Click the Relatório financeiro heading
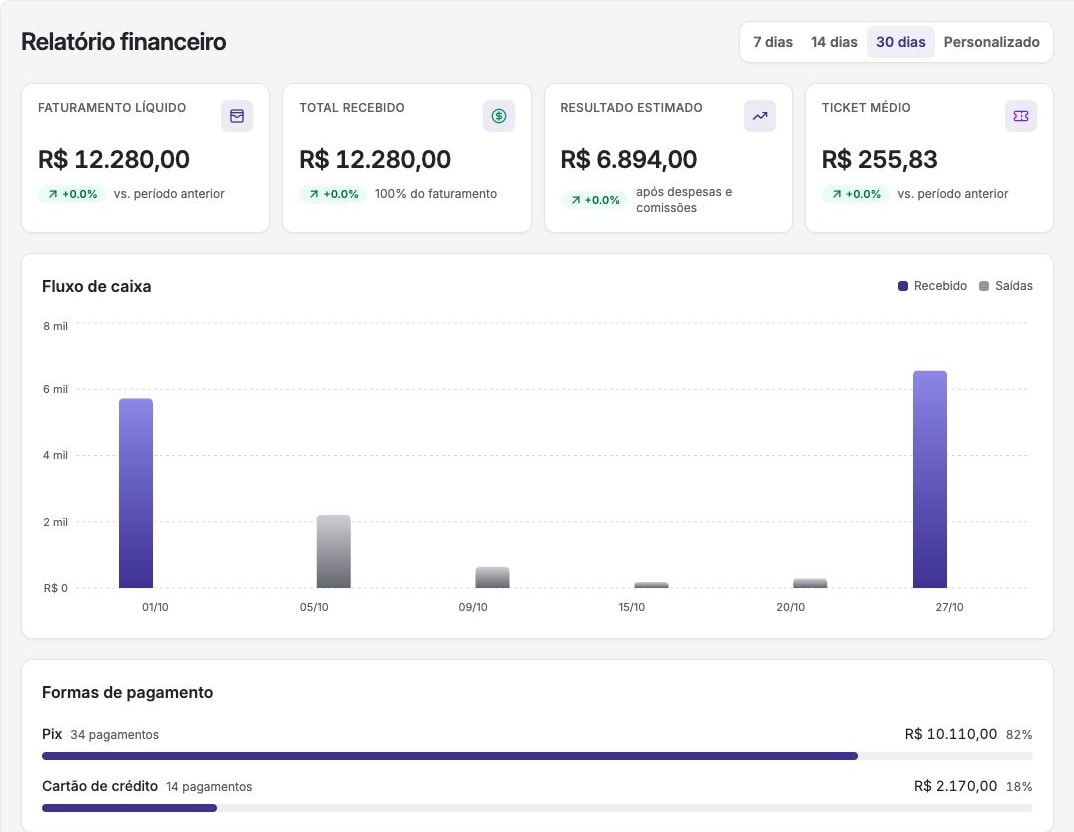Viewport: 1074px width, 832px height. 123,42
